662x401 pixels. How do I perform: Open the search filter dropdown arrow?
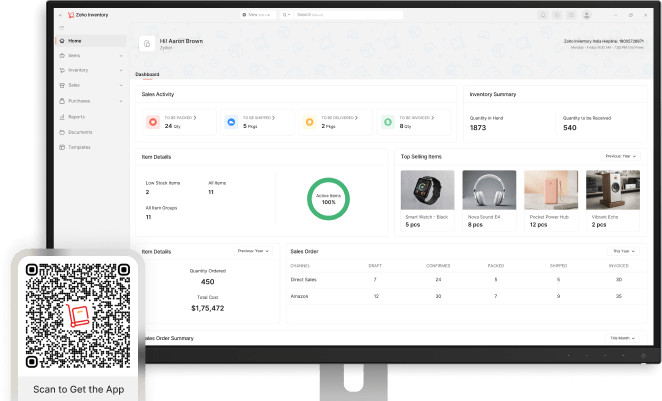coord(286,15)
